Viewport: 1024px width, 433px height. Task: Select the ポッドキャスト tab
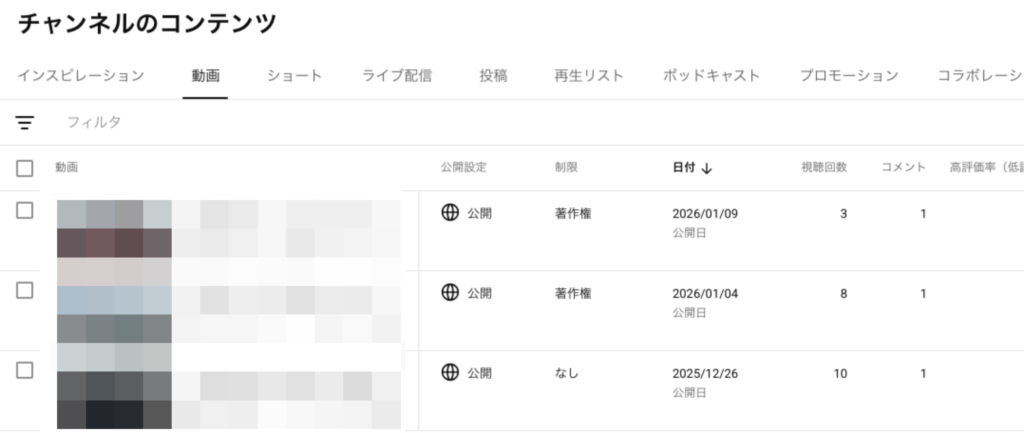coord(711,75)
